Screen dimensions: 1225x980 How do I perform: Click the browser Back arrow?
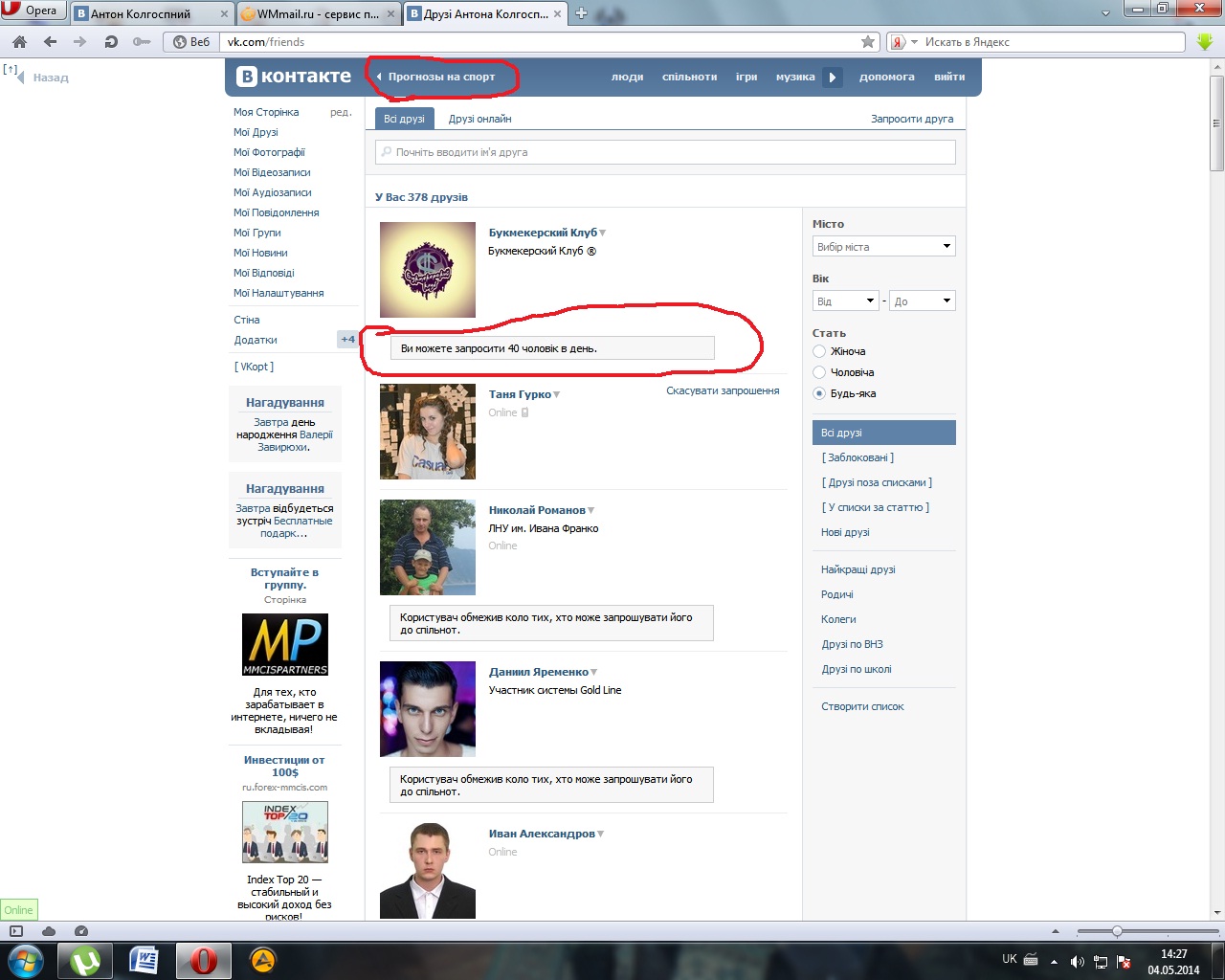pos(50,42)
